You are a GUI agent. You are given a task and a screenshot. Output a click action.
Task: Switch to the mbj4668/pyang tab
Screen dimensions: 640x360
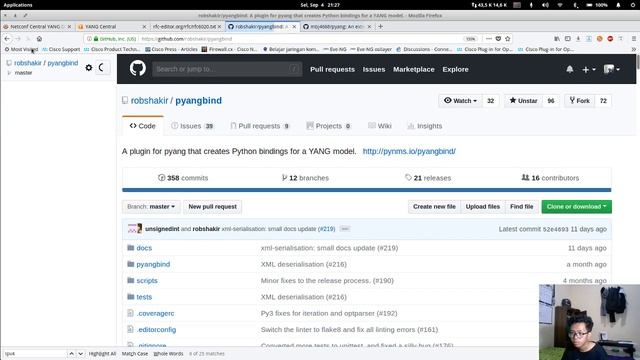tap(336, 27)
